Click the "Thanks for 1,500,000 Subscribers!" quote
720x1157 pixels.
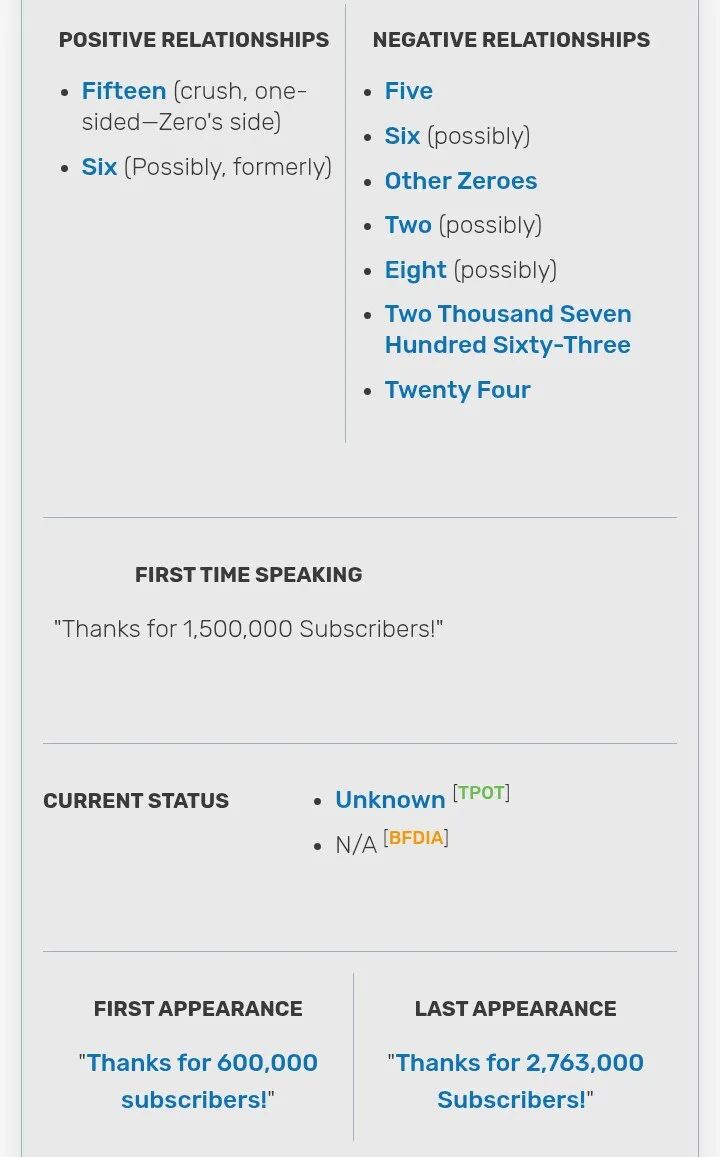click(x=248, y=629)
